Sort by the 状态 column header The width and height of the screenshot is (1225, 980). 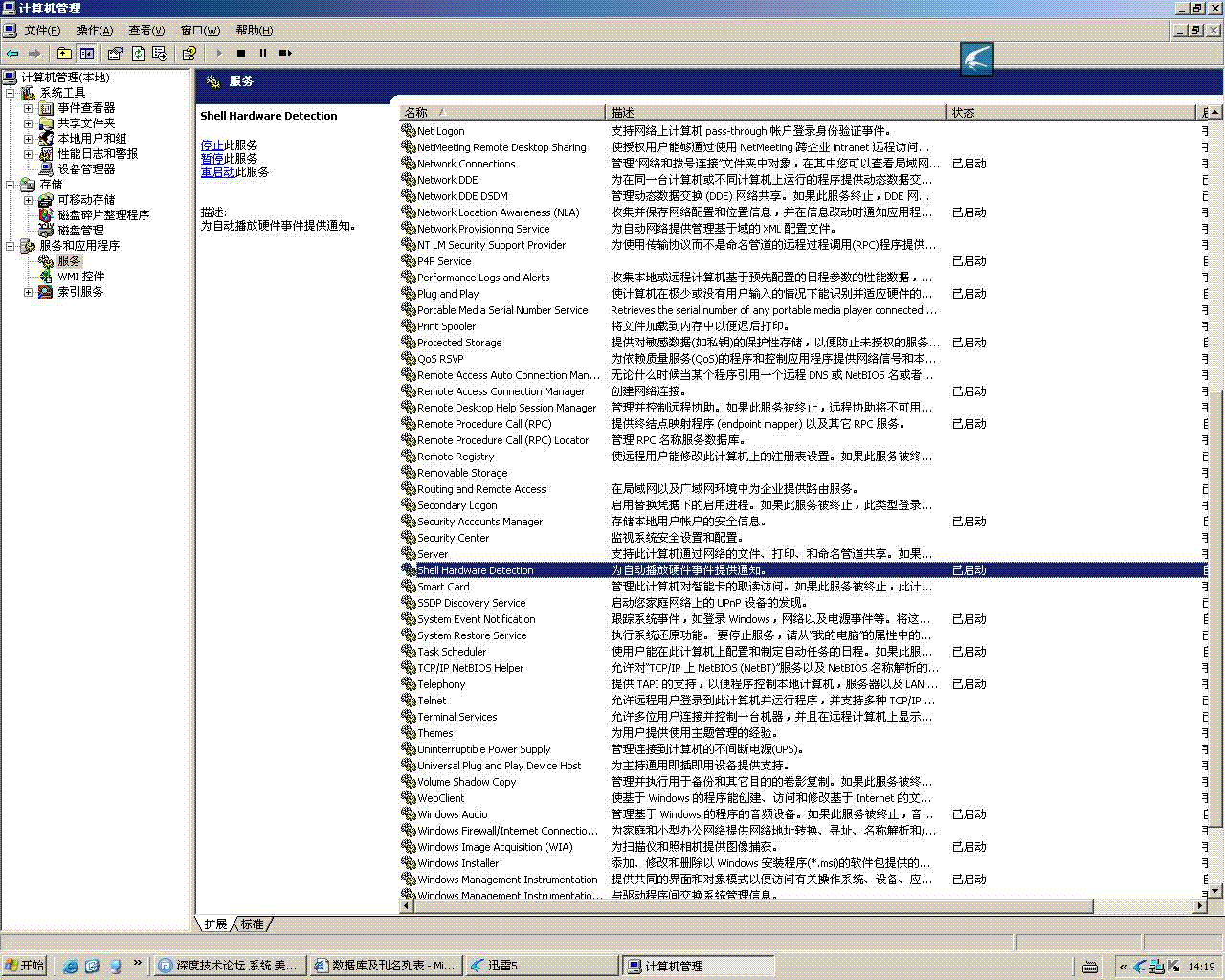1071,113
